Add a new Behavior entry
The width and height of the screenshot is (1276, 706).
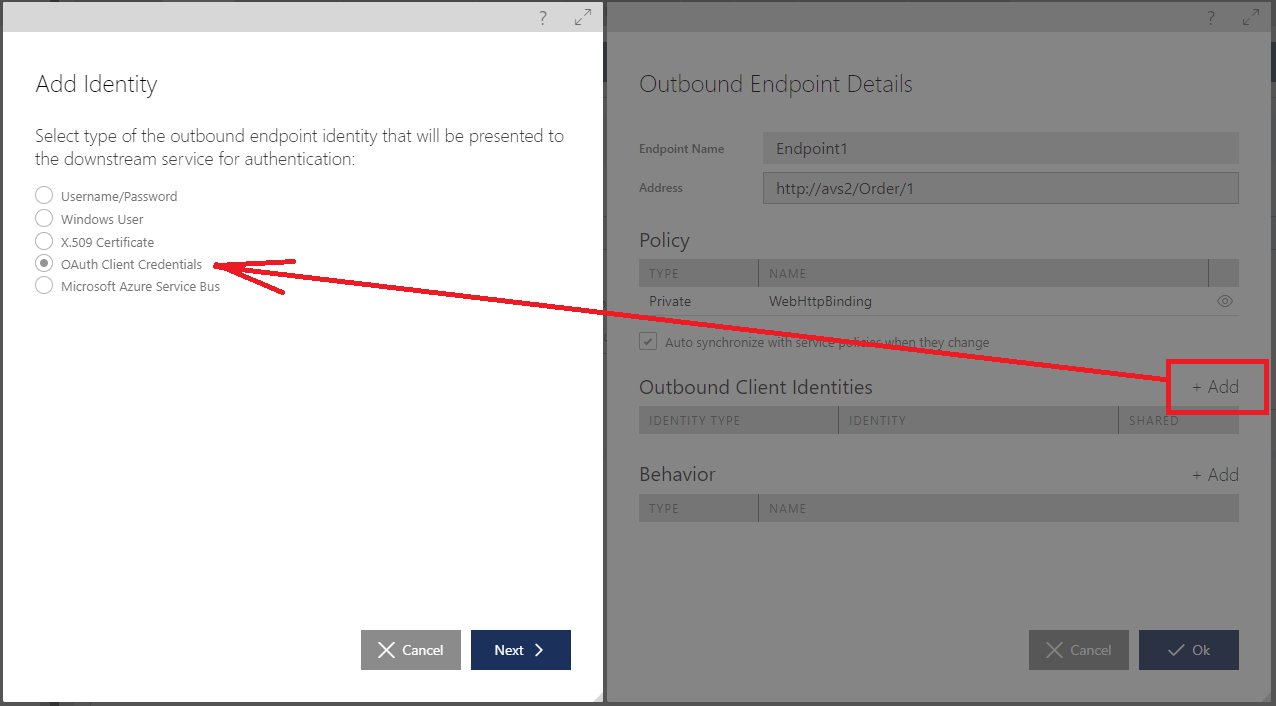coord(1215,475)
